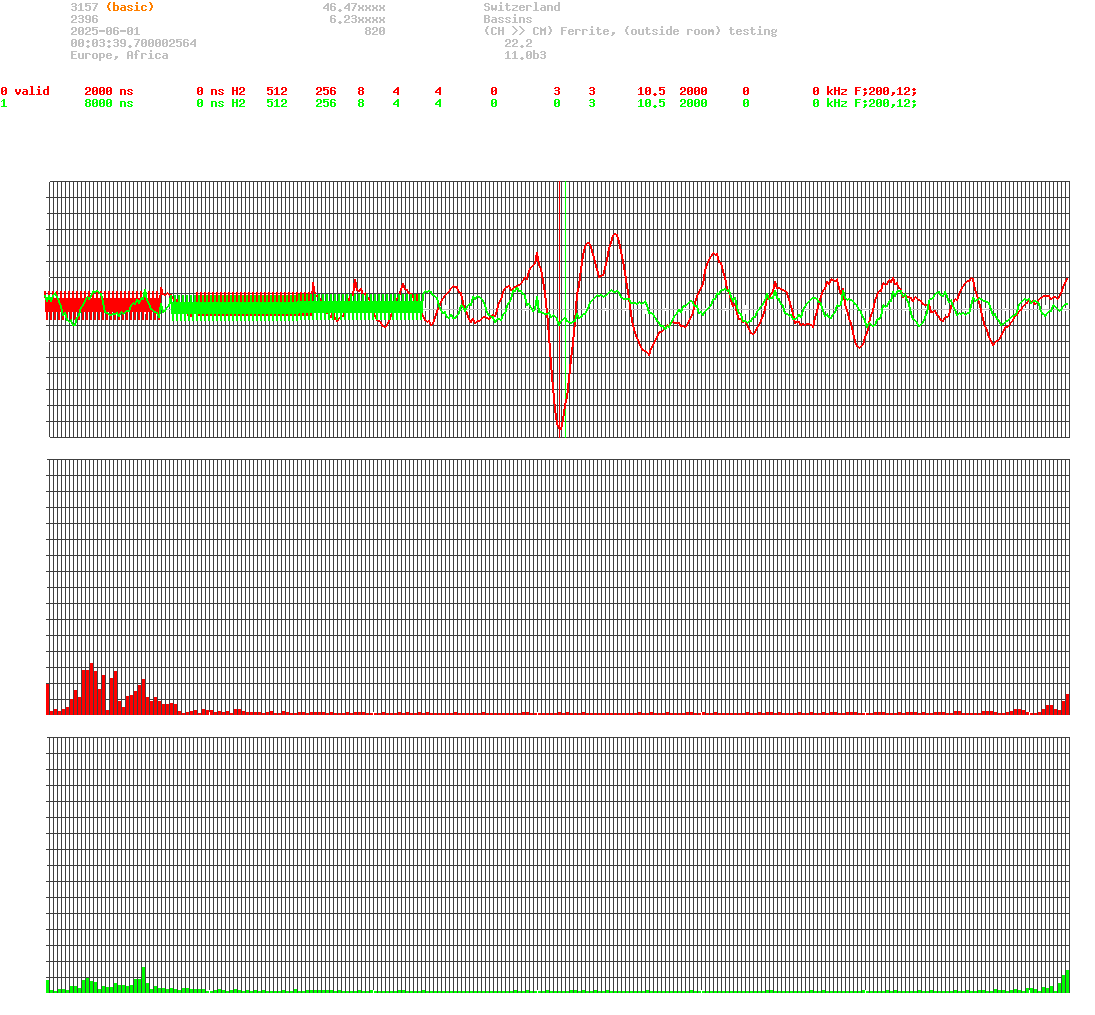Select the red "0 kHz F;200,12;" filter text

tap(865, 92)
